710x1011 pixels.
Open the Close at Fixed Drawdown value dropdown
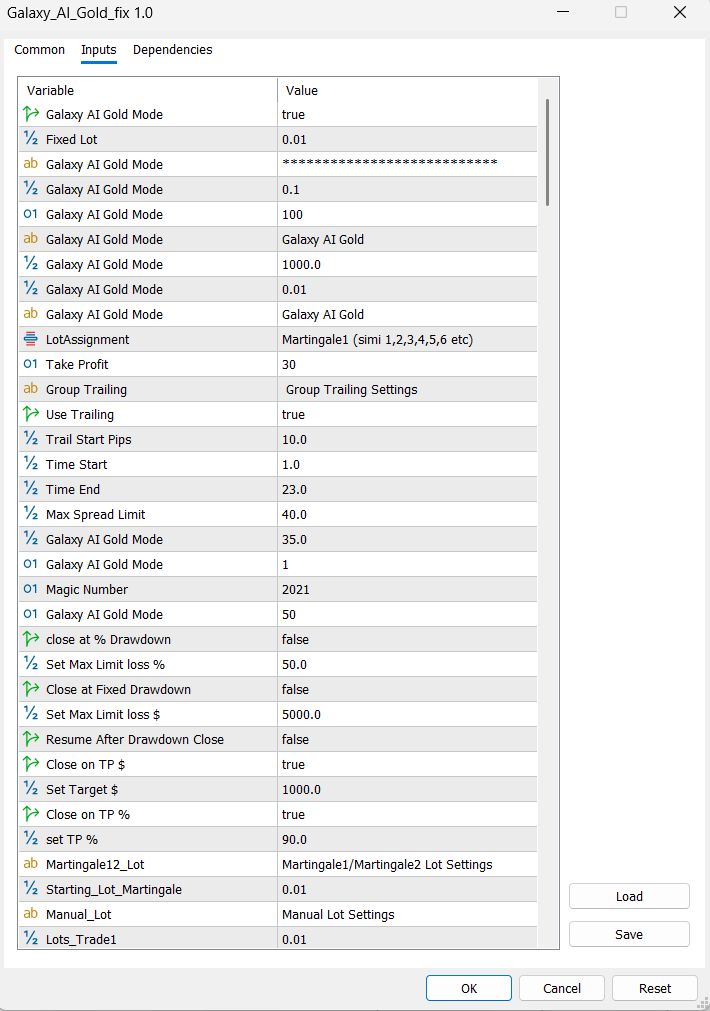[x=410, y=690]
